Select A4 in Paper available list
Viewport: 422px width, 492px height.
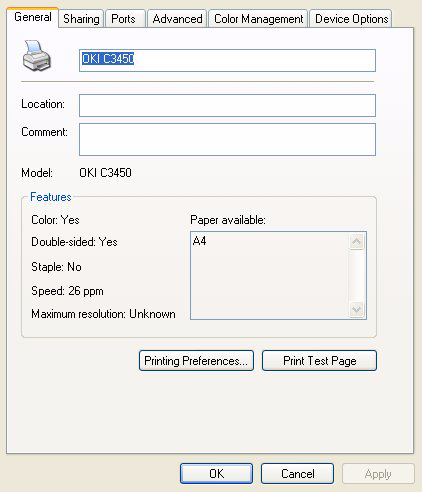pos(200,241)
